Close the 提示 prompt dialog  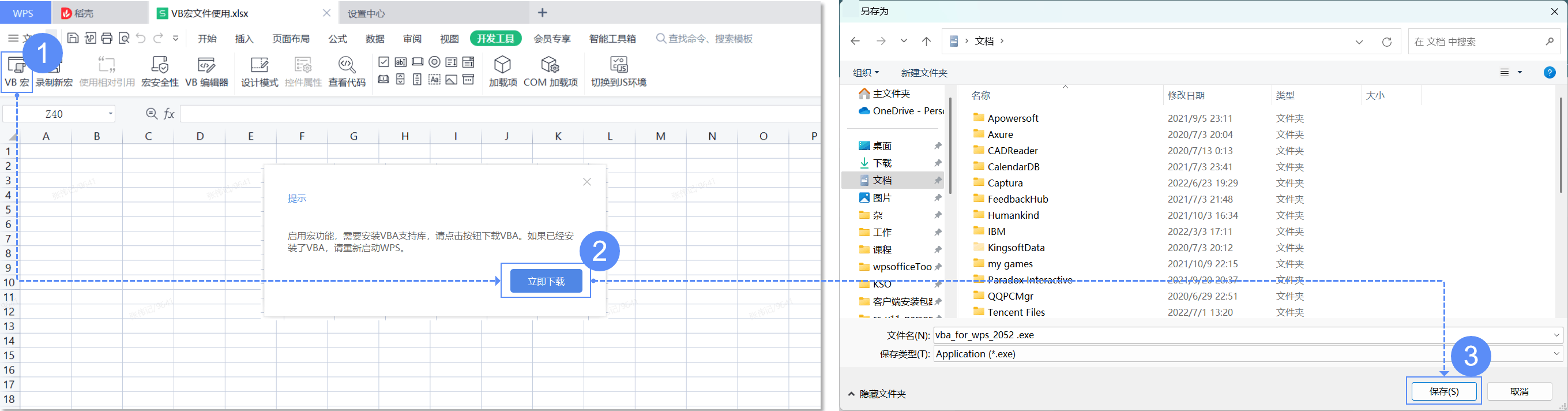tap(587, 182)
